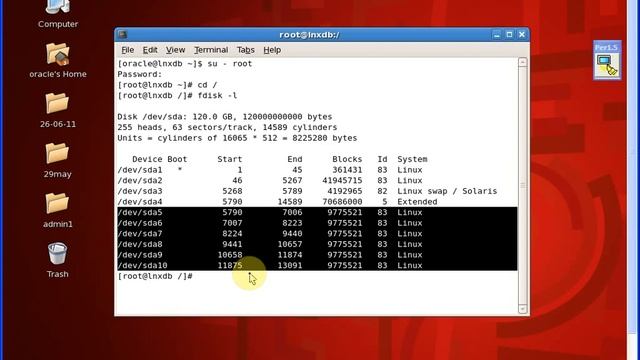Click the /dev/sda2 device name
The width and height of the screenshot is (640, 360).
[140, 180]
